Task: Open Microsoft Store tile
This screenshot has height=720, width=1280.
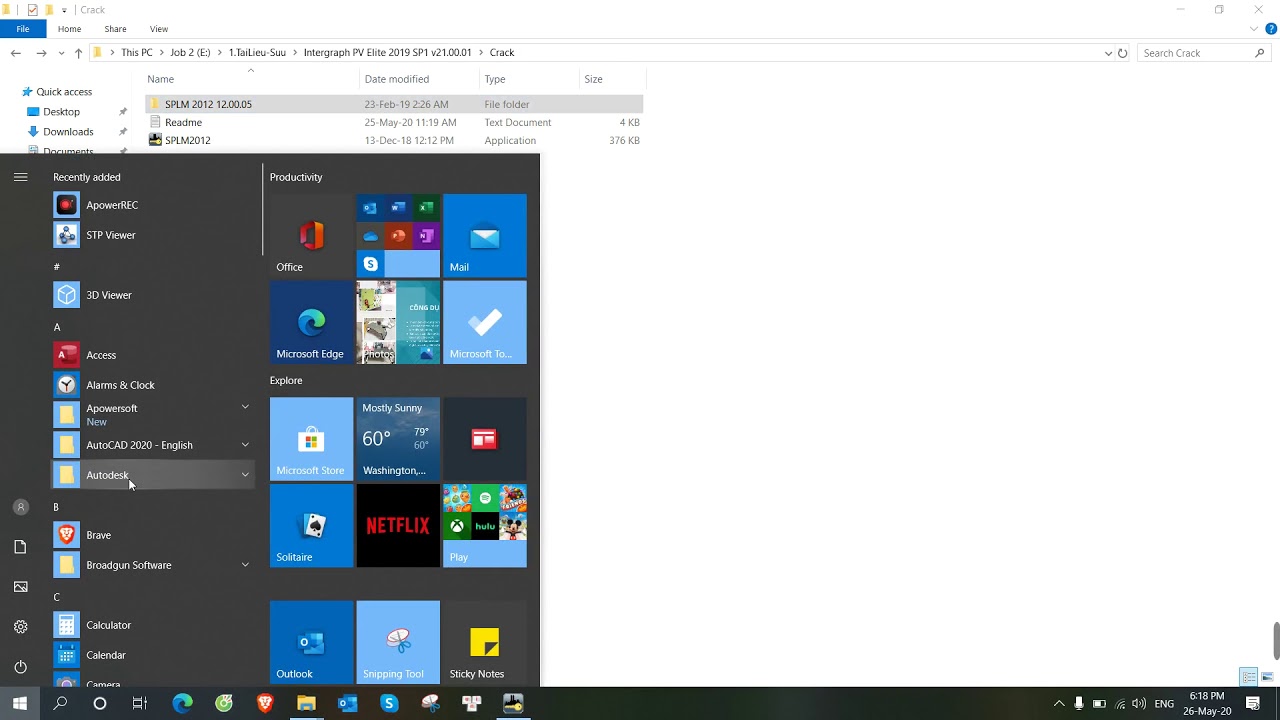Action: click(311, 439)
